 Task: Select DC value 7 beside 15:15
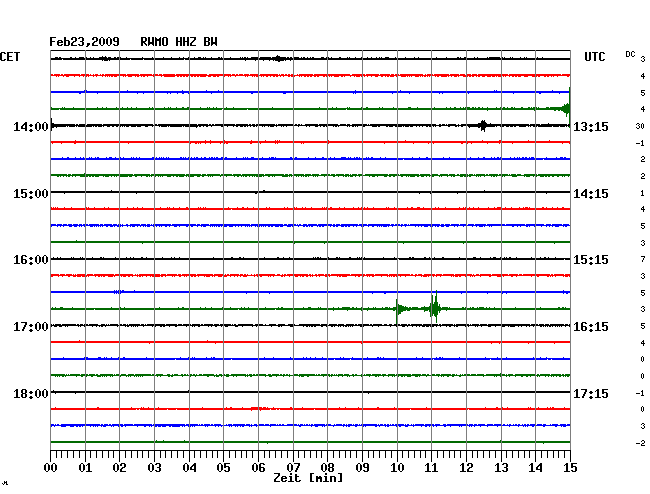pyautogui.click(x=643, y=259)
